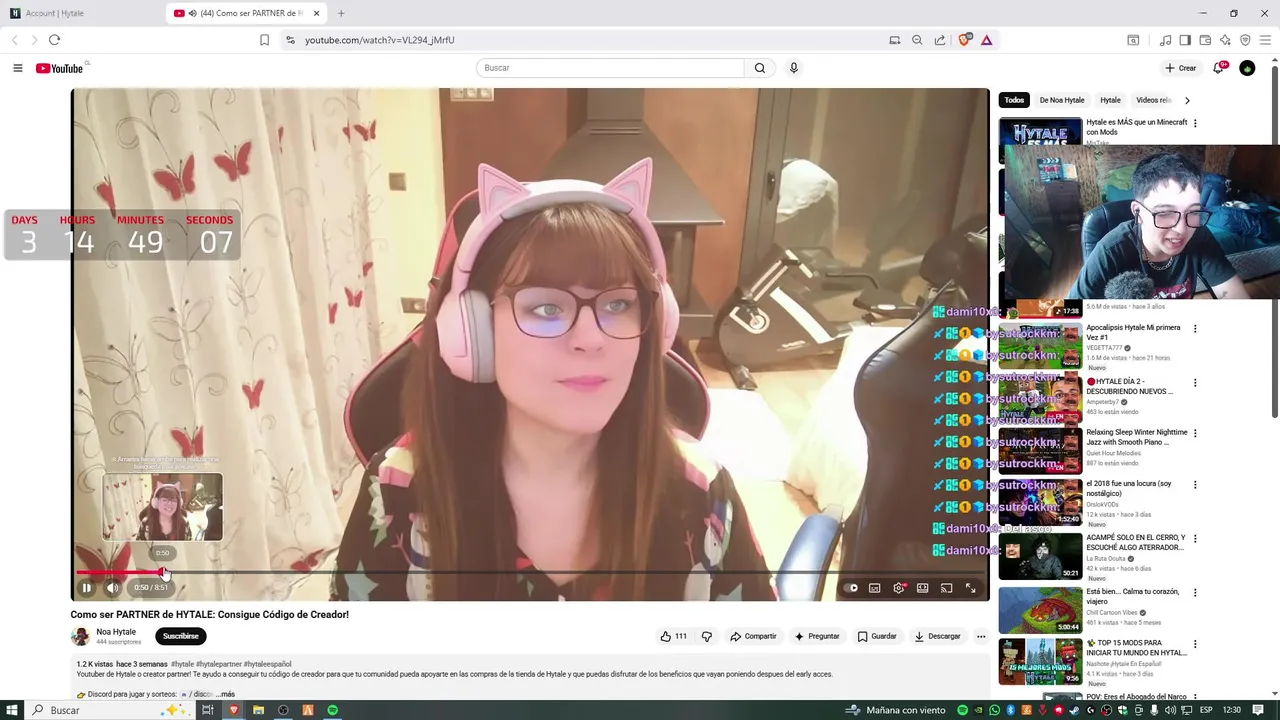Open options for ACAMPÉ SOLO video
1280x720 pixels.
click(x=1195, y=539)
